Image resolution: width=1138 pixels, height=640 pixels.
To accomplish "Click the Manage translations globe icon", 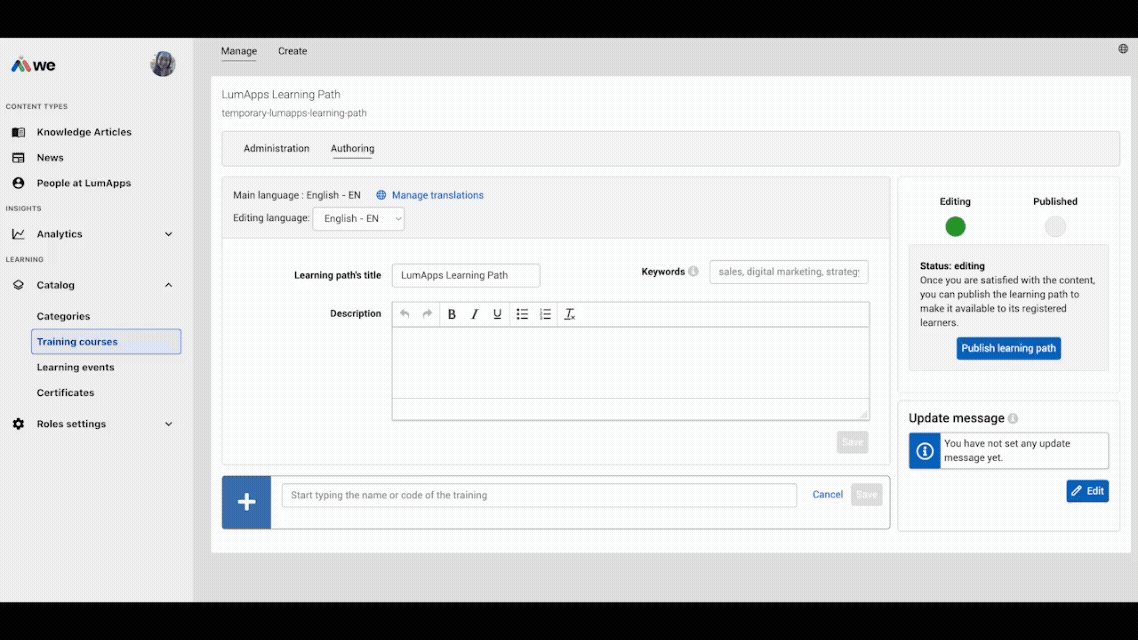I will [x=381, y=195].
